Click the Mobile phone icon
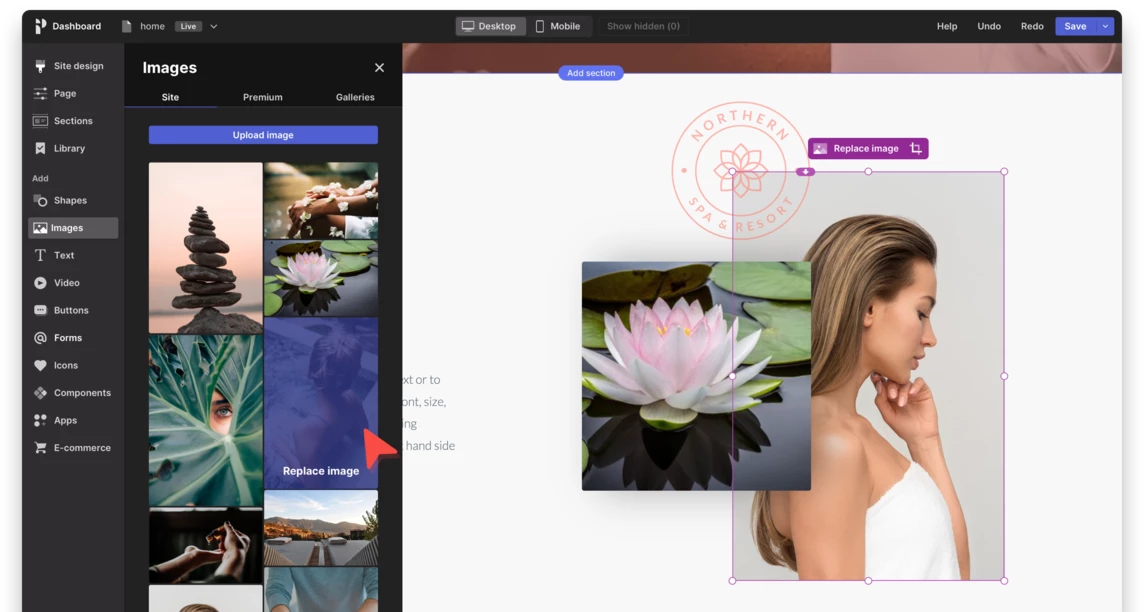Image resolution: width=1144 pixels, height=612 pixels. (540, 26)
